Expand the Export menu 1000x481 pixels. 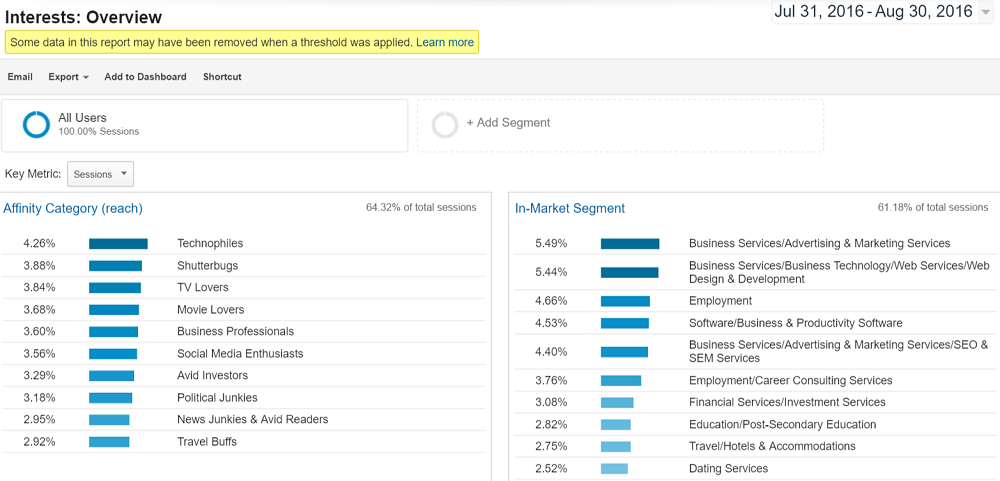pyautogui.click(x=68, y=77)
